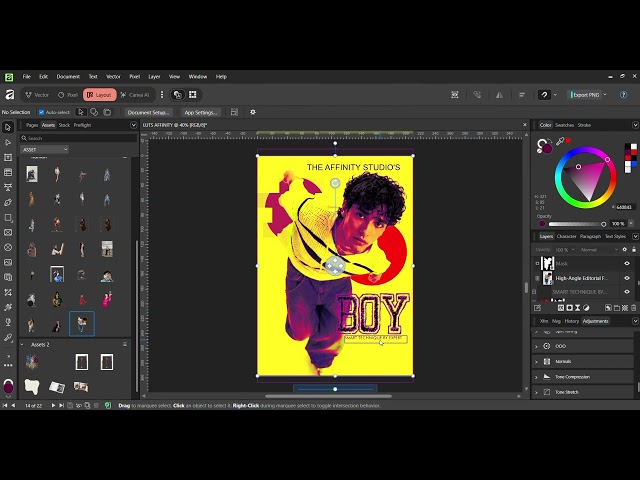Open the snapping options dropdown arrow
Screen dimensions: 640x480
(x=555, y=95)
